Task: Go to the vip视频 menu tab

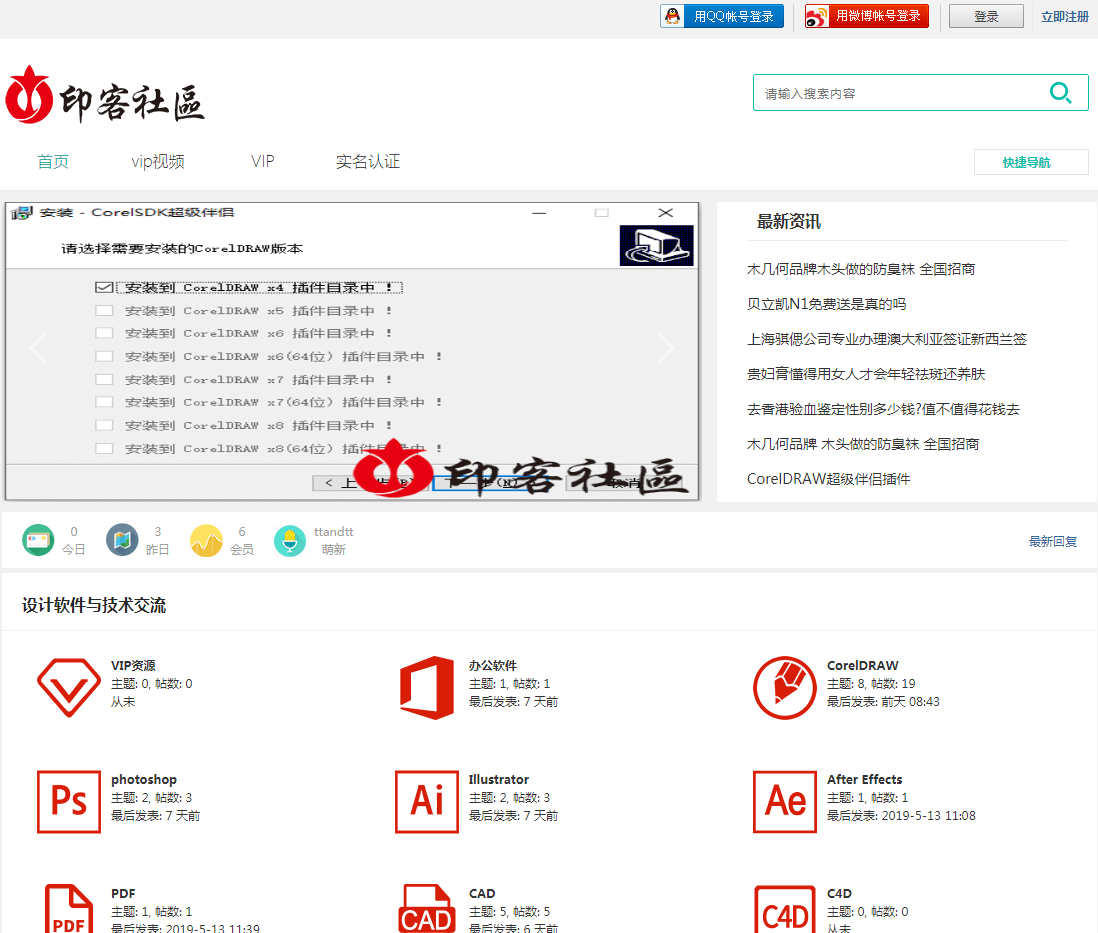Action: pos(158,162)
